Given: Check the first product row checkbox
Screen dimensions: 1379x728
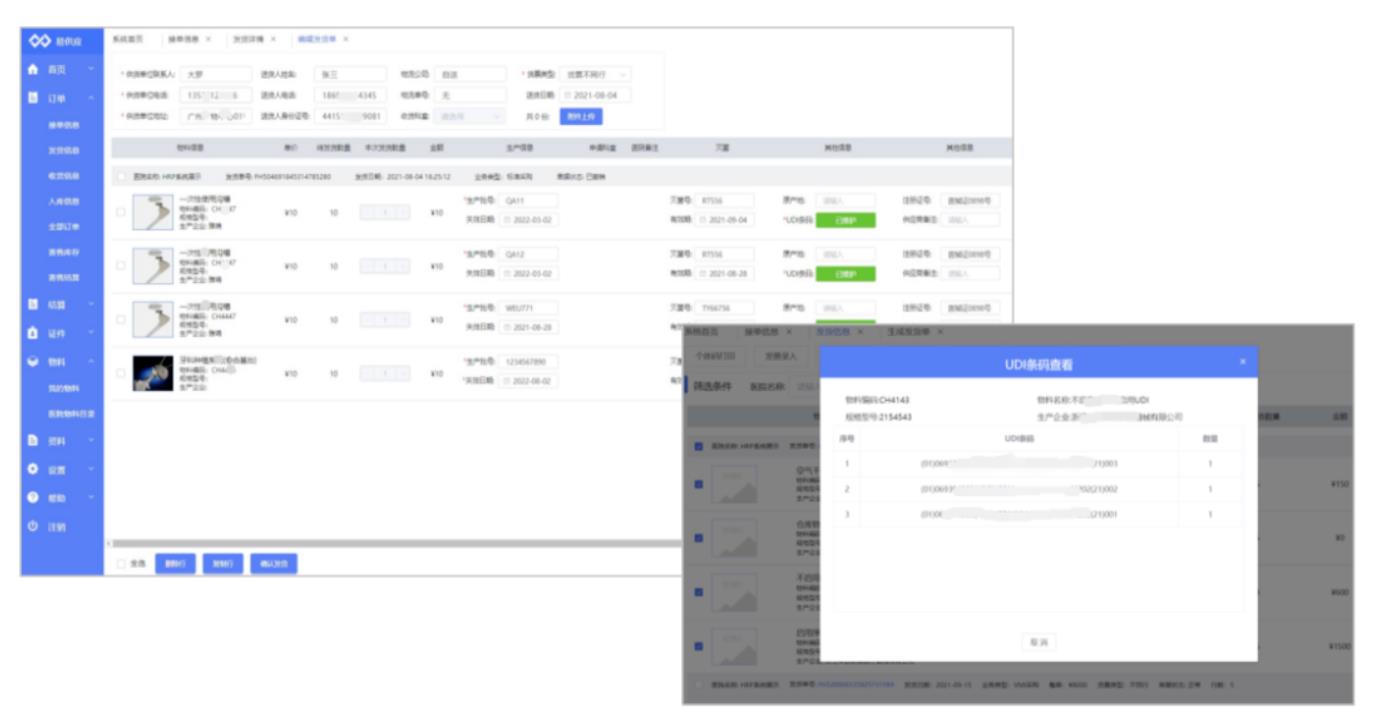Looking at the screenshot, I should (121, 212).
